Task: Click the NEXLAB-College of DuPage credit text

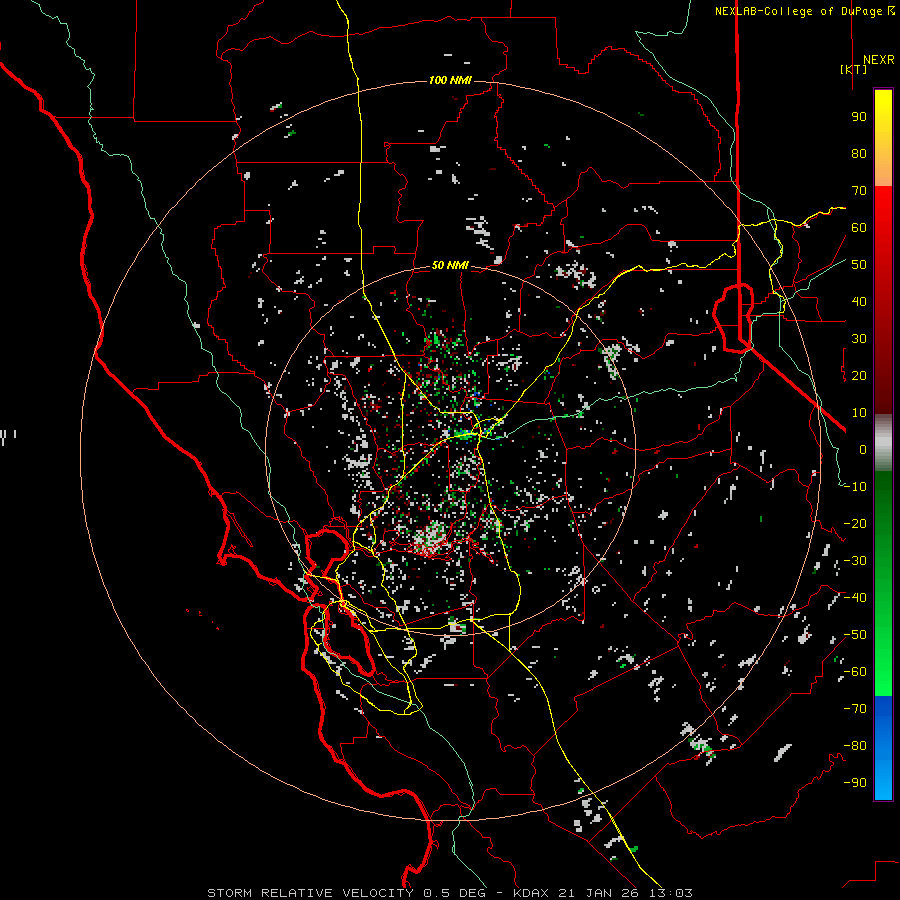Action: coord(804,11)
